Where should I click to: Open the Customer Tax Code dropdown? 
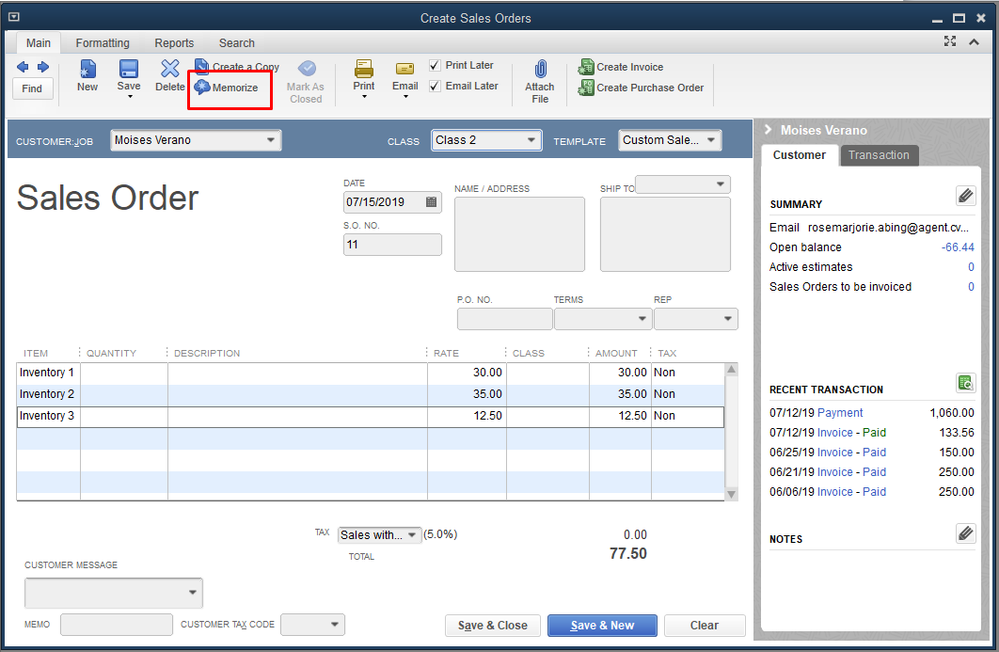point(334,625)
